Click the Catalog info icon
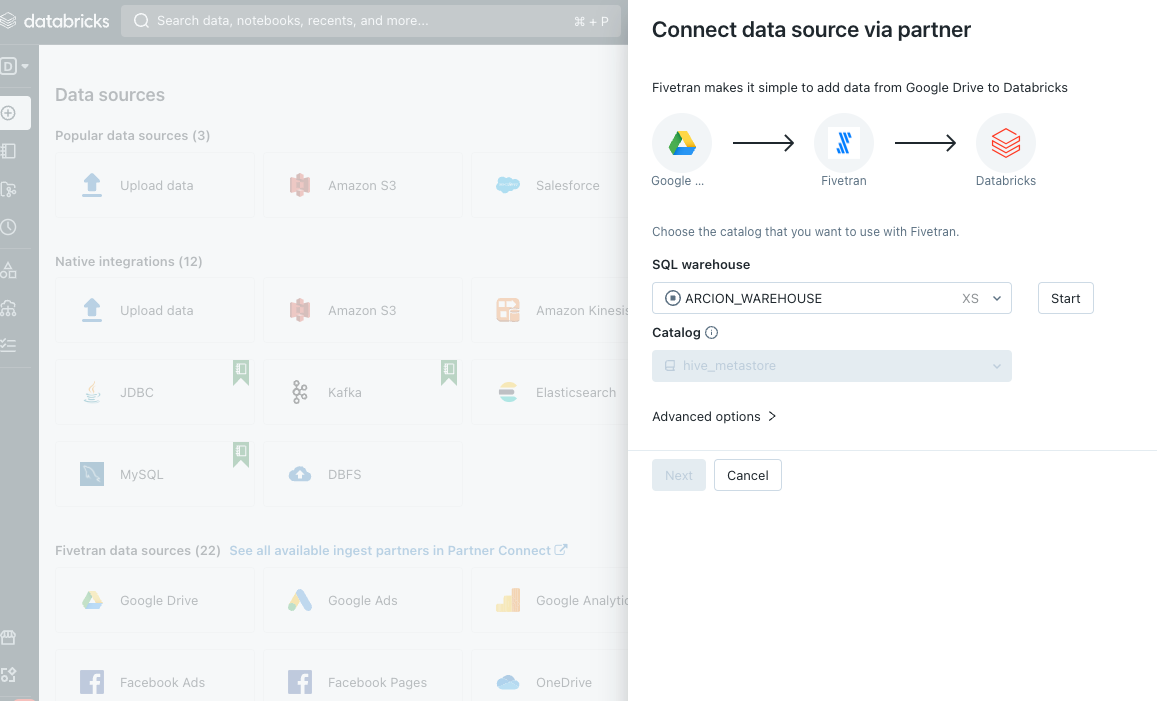 click(711, 333)
